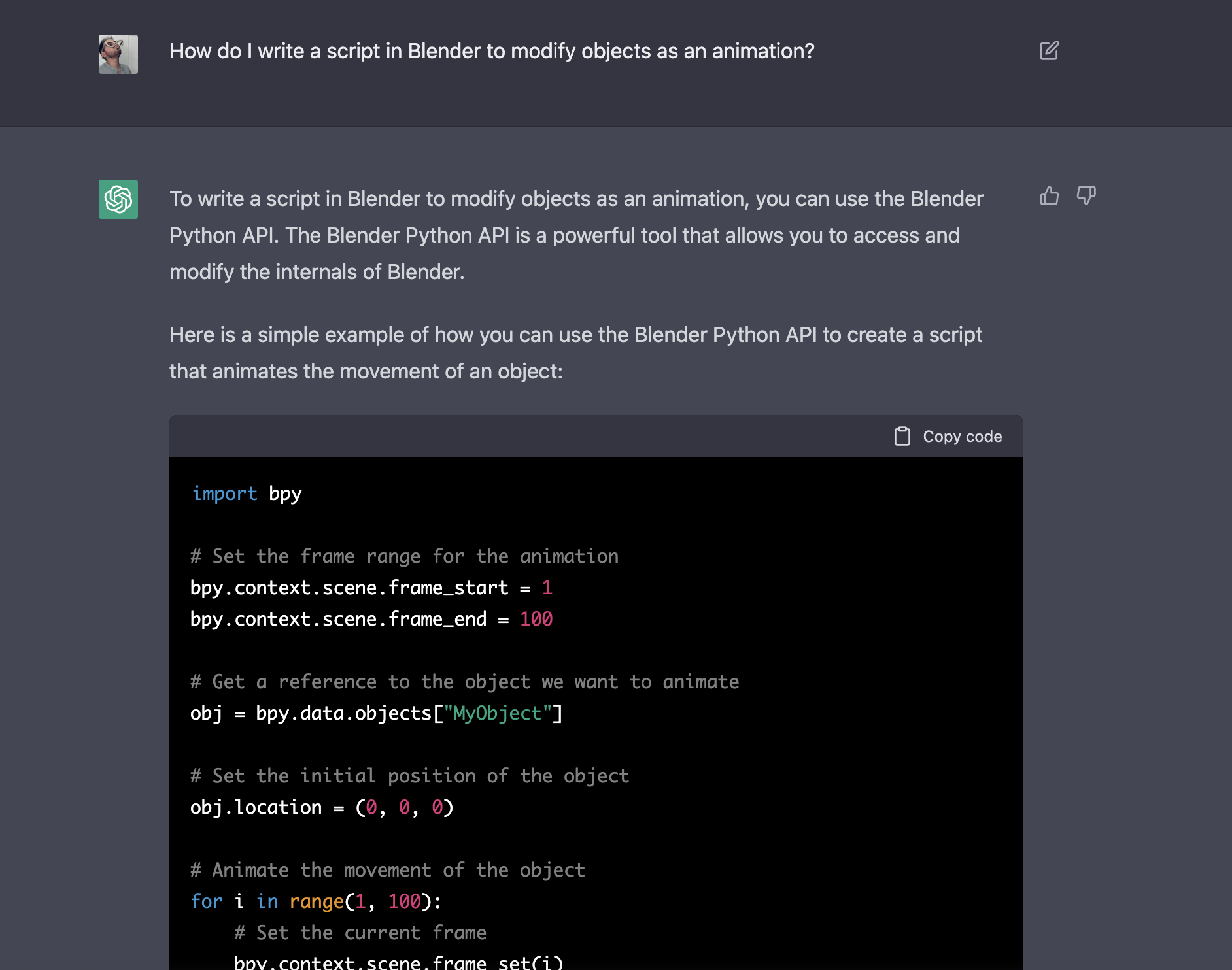Click the clipboard icon in code header
The image size is (1232, 970).
(902, 436)
